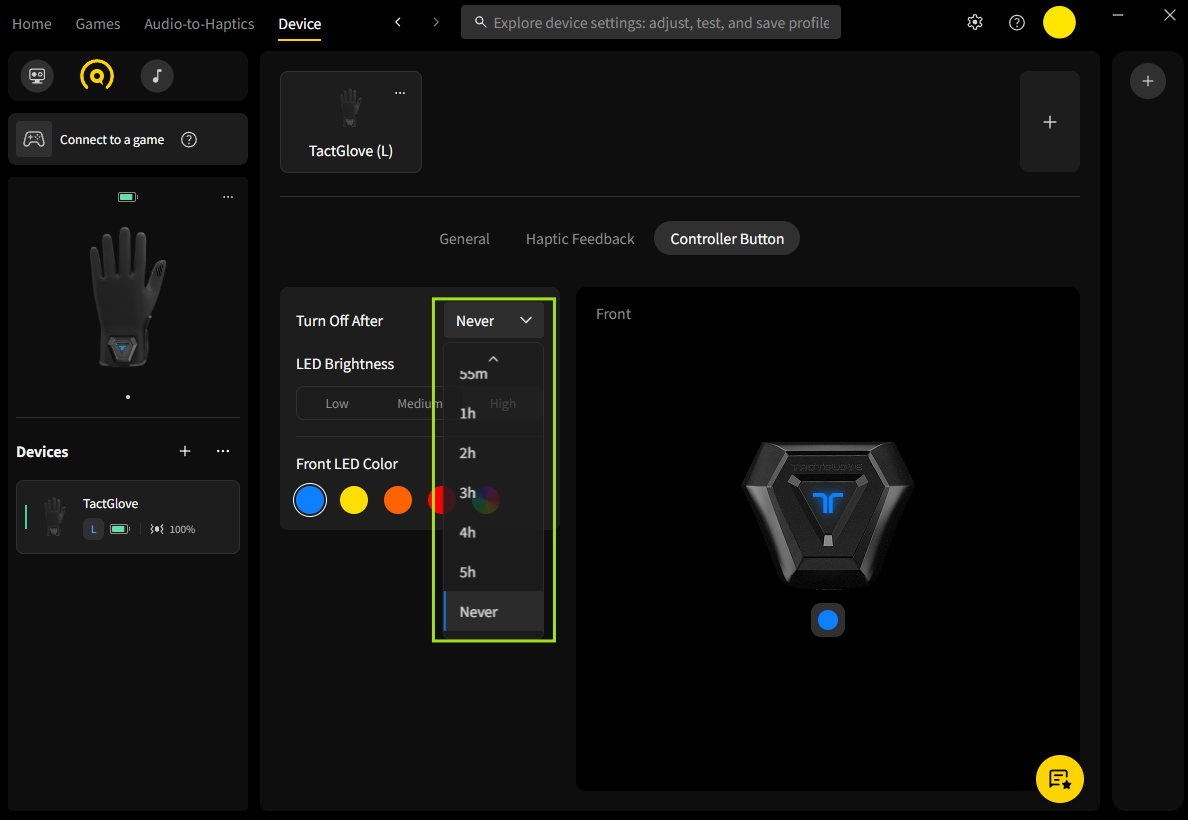Pick the blue Front LED Color
This screenshot has height=820, width=1188.
pos(310,500)
